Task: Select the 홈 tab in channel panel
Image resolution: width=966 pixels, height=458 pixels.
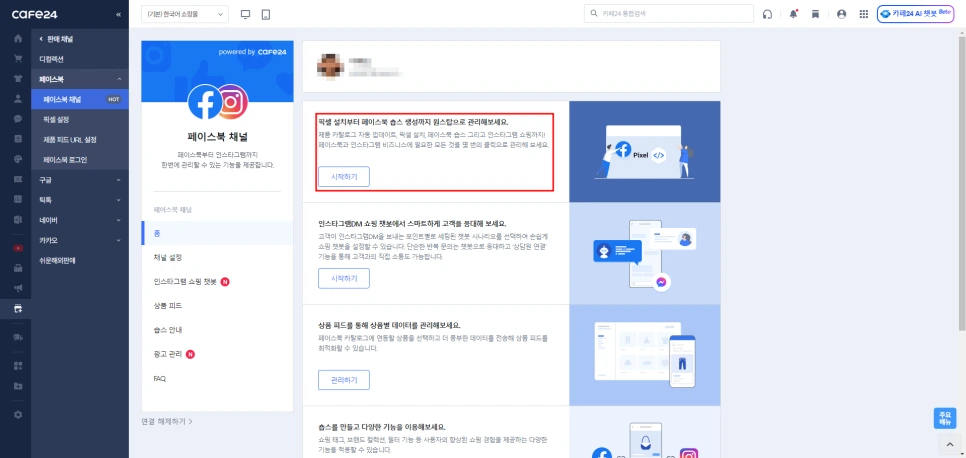Action: pyautogui.click(x=217, y=234)
